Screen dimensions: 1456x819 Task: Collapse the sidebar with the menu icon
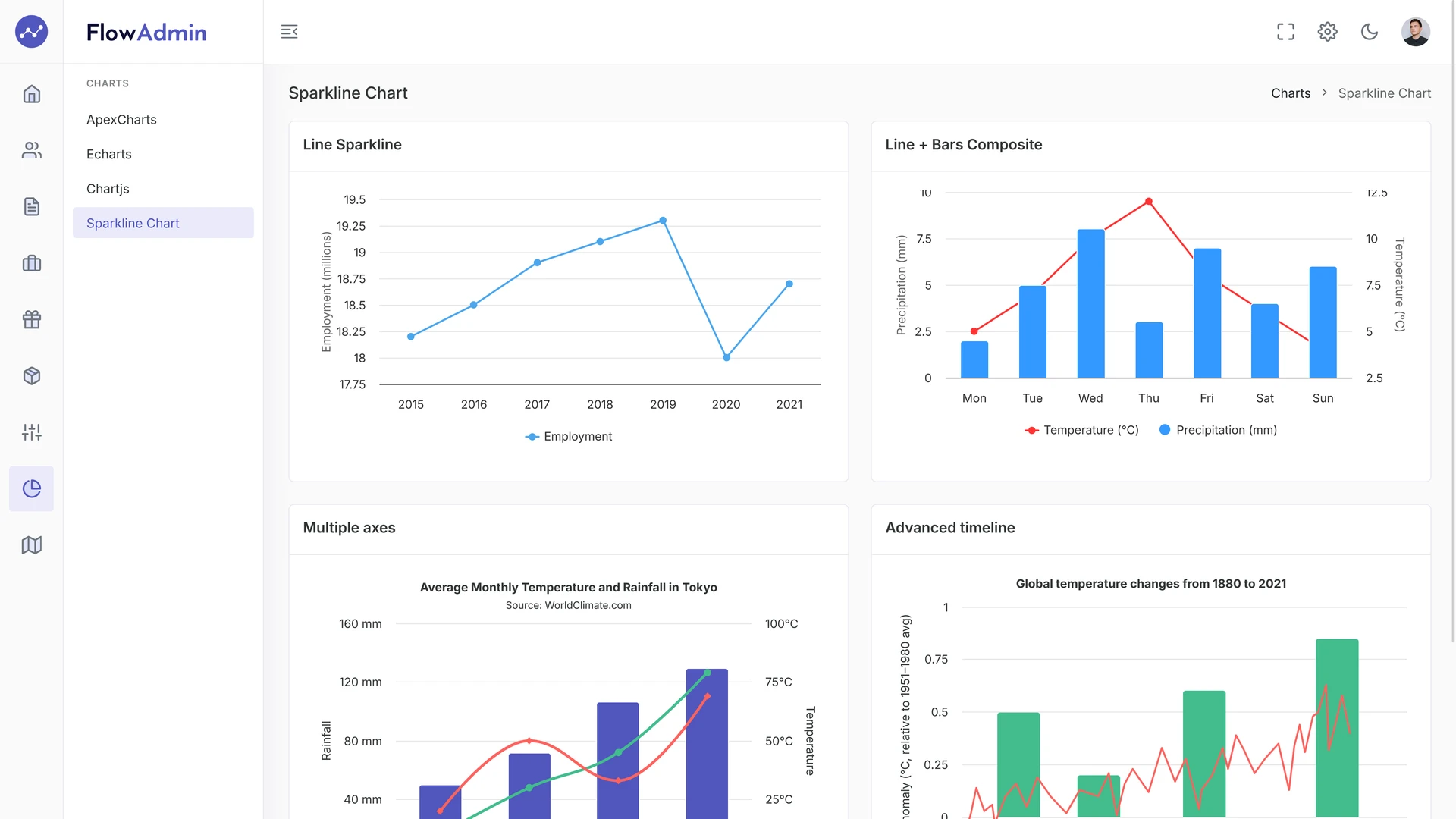289,32
